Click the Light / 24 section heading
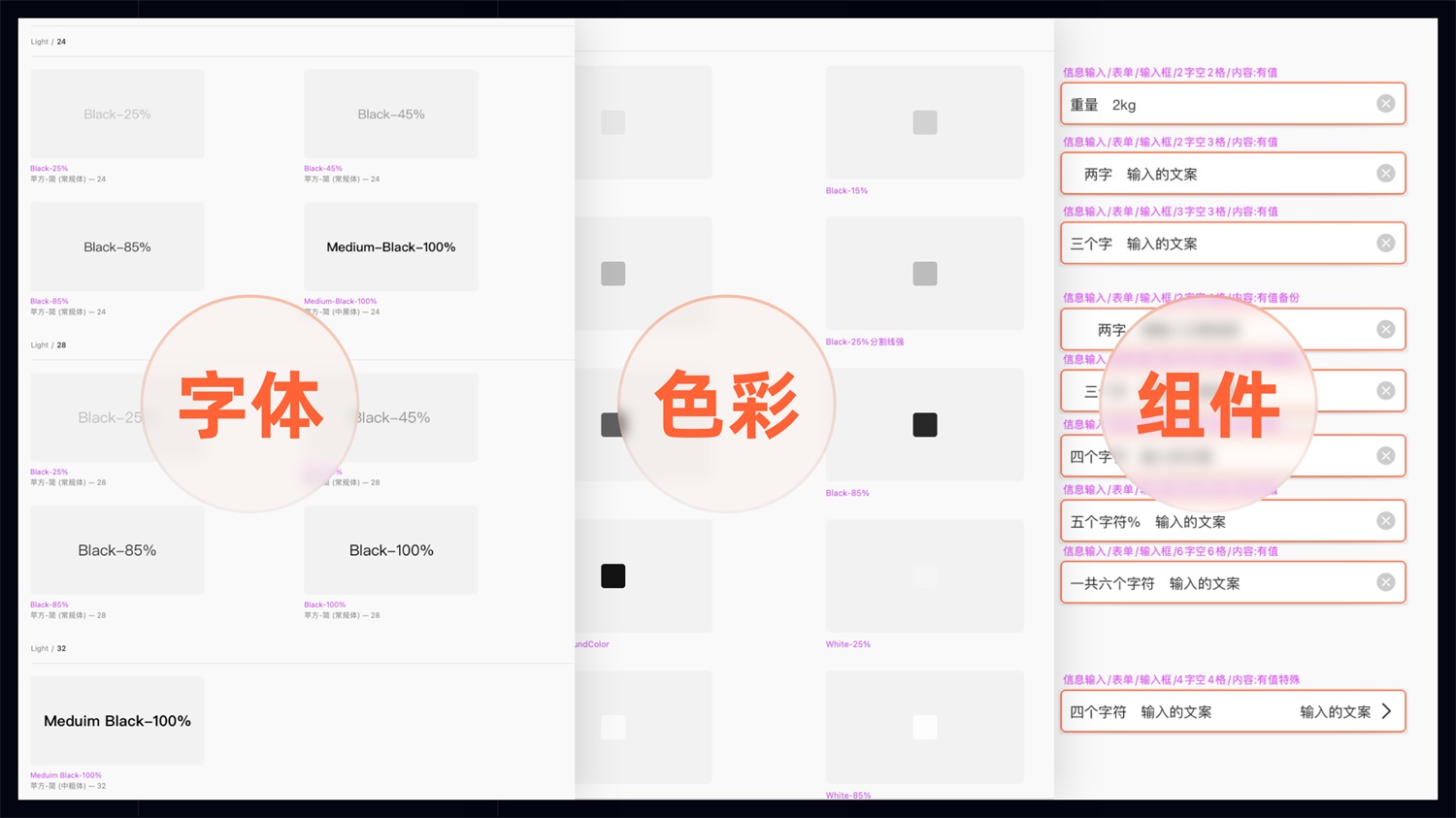 [49, 42]
